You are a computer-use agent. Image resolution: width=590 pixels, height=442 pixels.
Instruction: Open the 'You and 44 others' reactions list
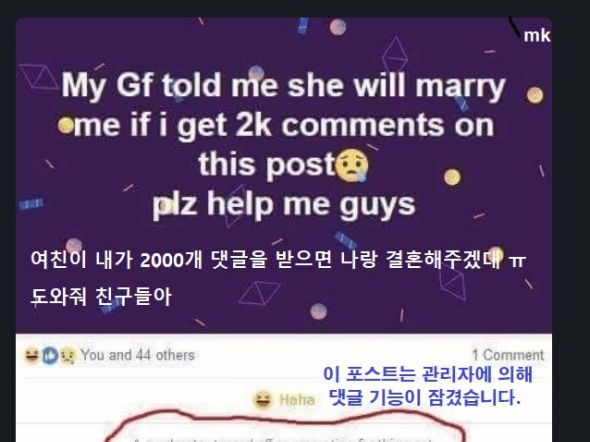point(137,355)
